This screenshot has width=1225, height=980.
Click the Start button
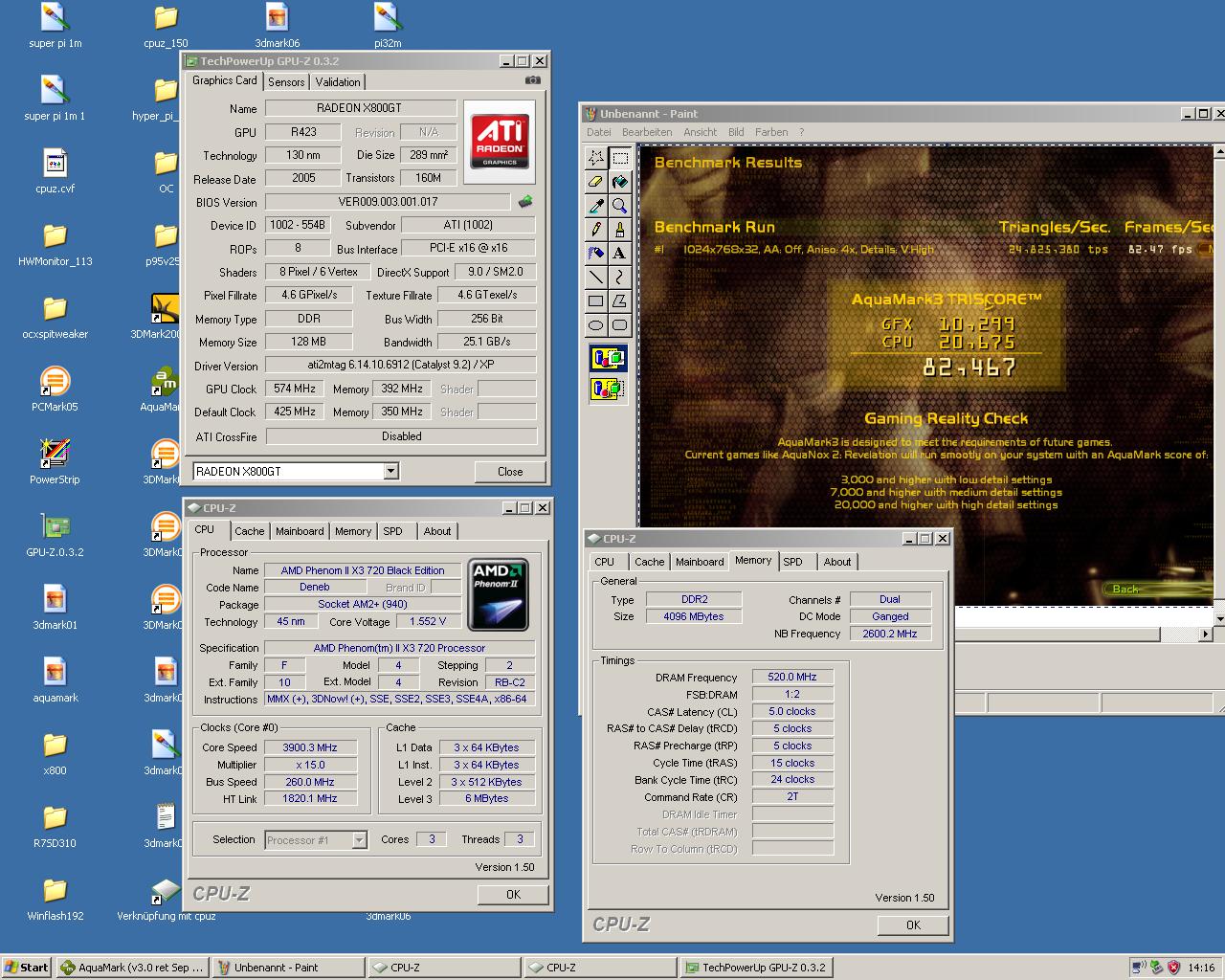point(27,968)
